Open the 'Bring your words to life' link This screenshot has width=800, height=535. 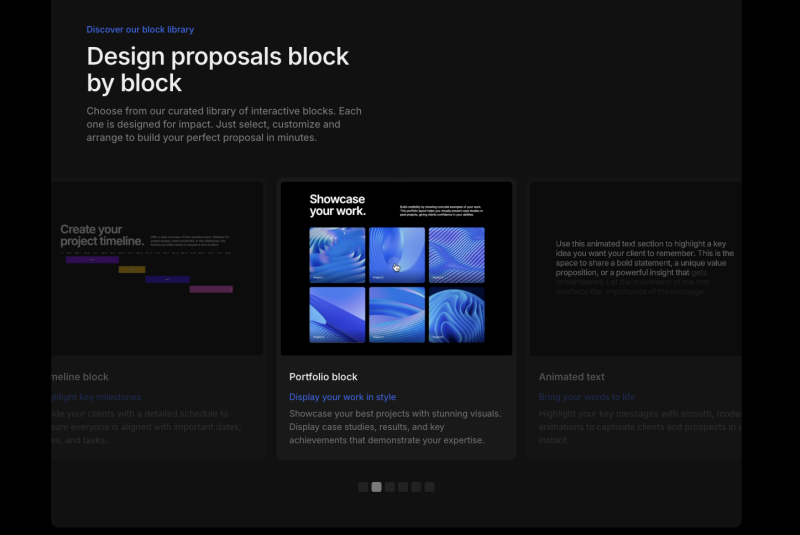point(587,397)
